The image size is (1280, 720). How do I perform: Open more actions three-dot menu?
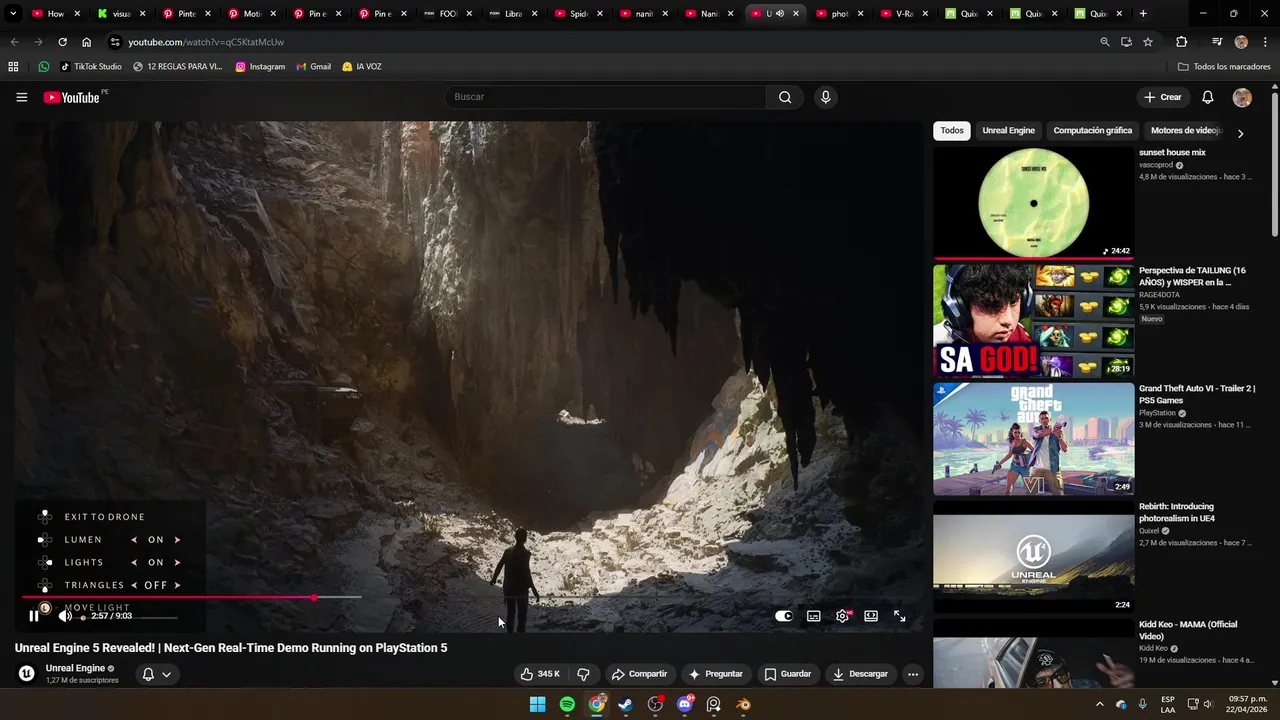tap(912, 674)
